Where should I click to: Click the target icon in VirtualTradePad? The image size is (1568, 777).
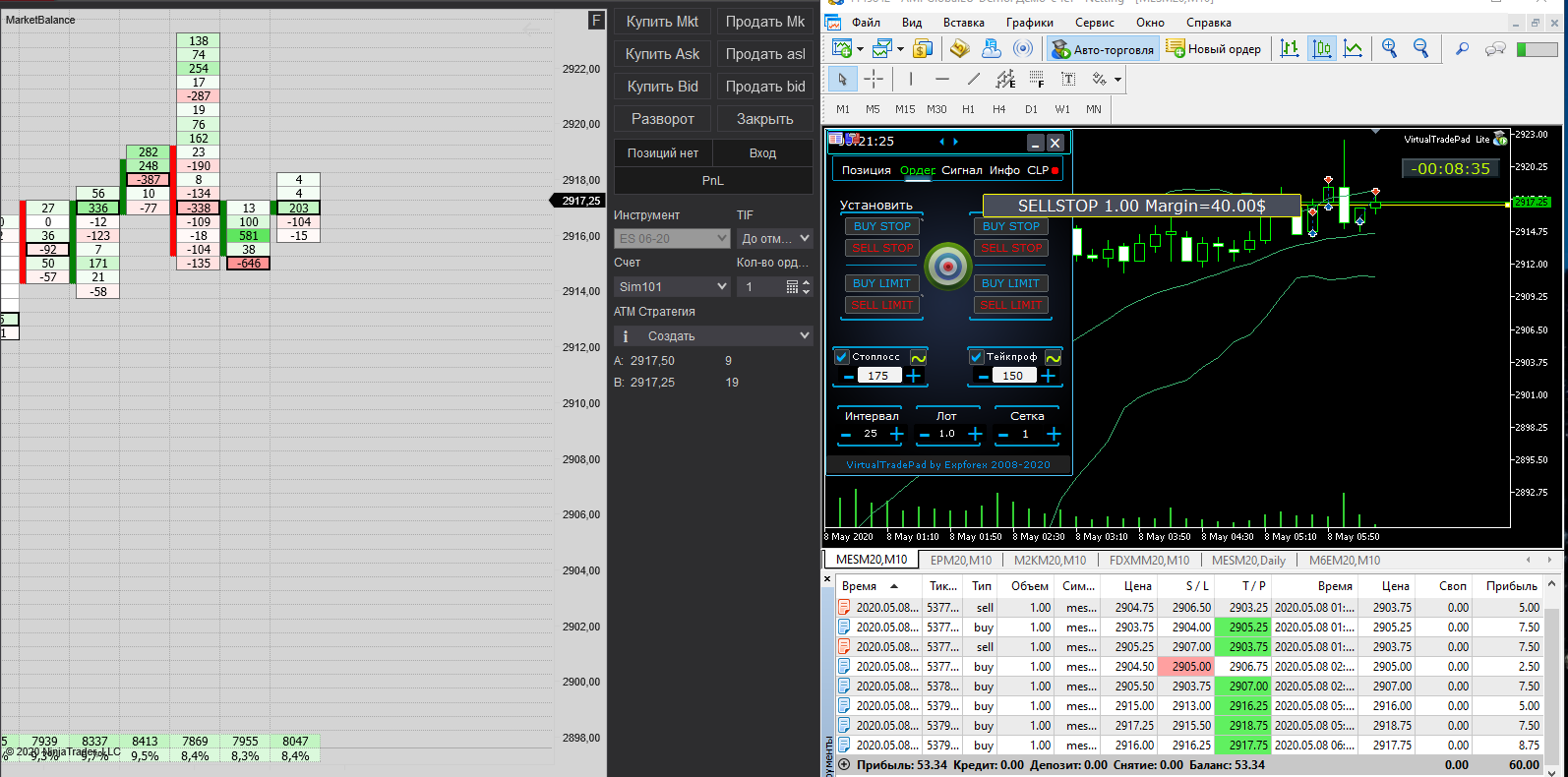tap(948, 266)
